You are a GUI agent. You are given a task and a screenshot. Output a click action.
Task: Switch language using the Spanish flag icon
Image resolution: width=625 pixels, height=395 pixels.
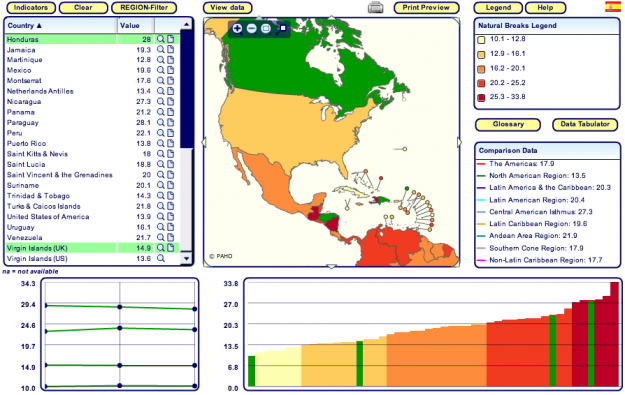(x=613, y=7)
